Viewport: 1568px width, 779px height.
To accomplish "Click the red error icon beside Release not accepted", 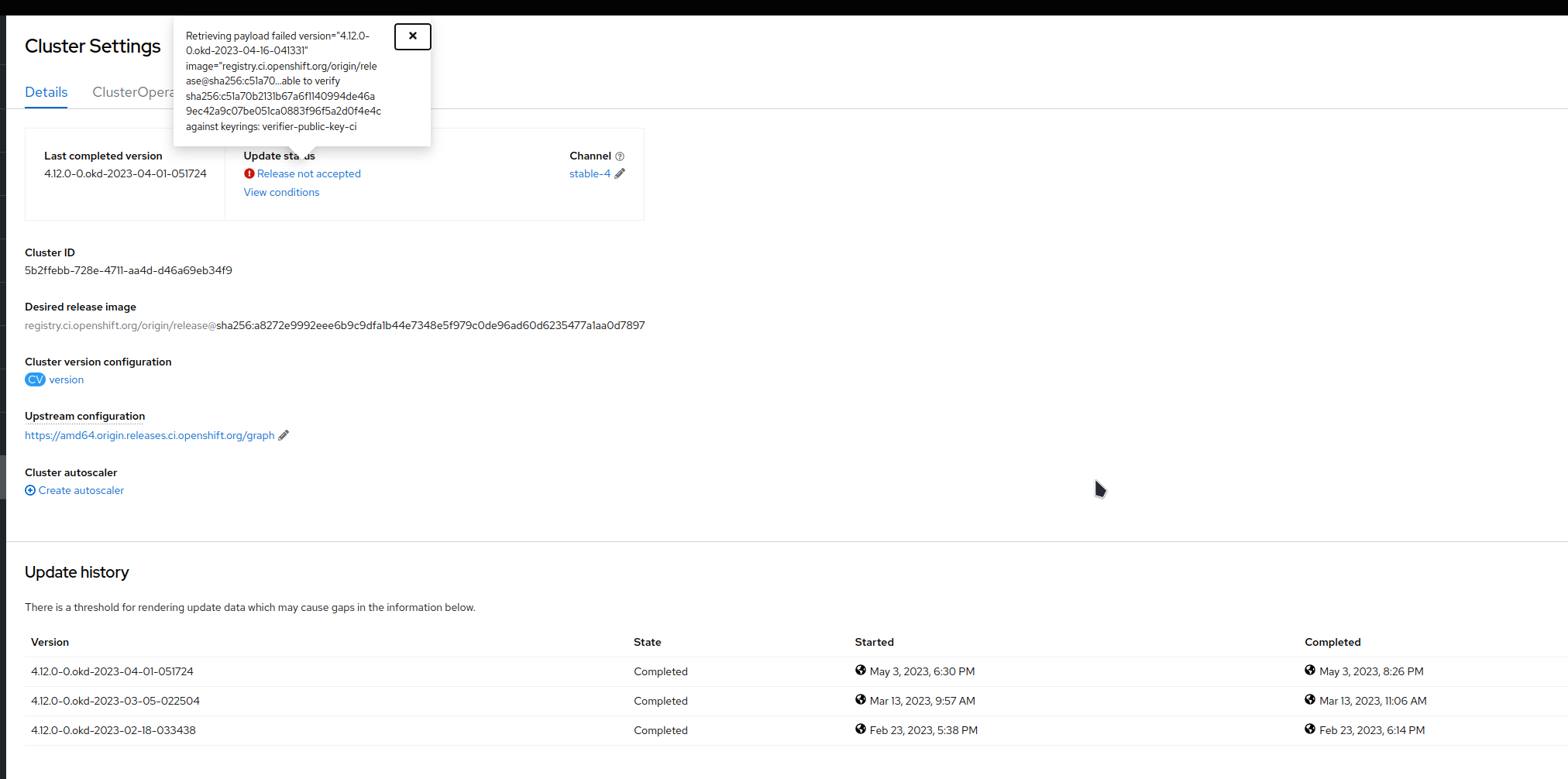I will (249, 173).
